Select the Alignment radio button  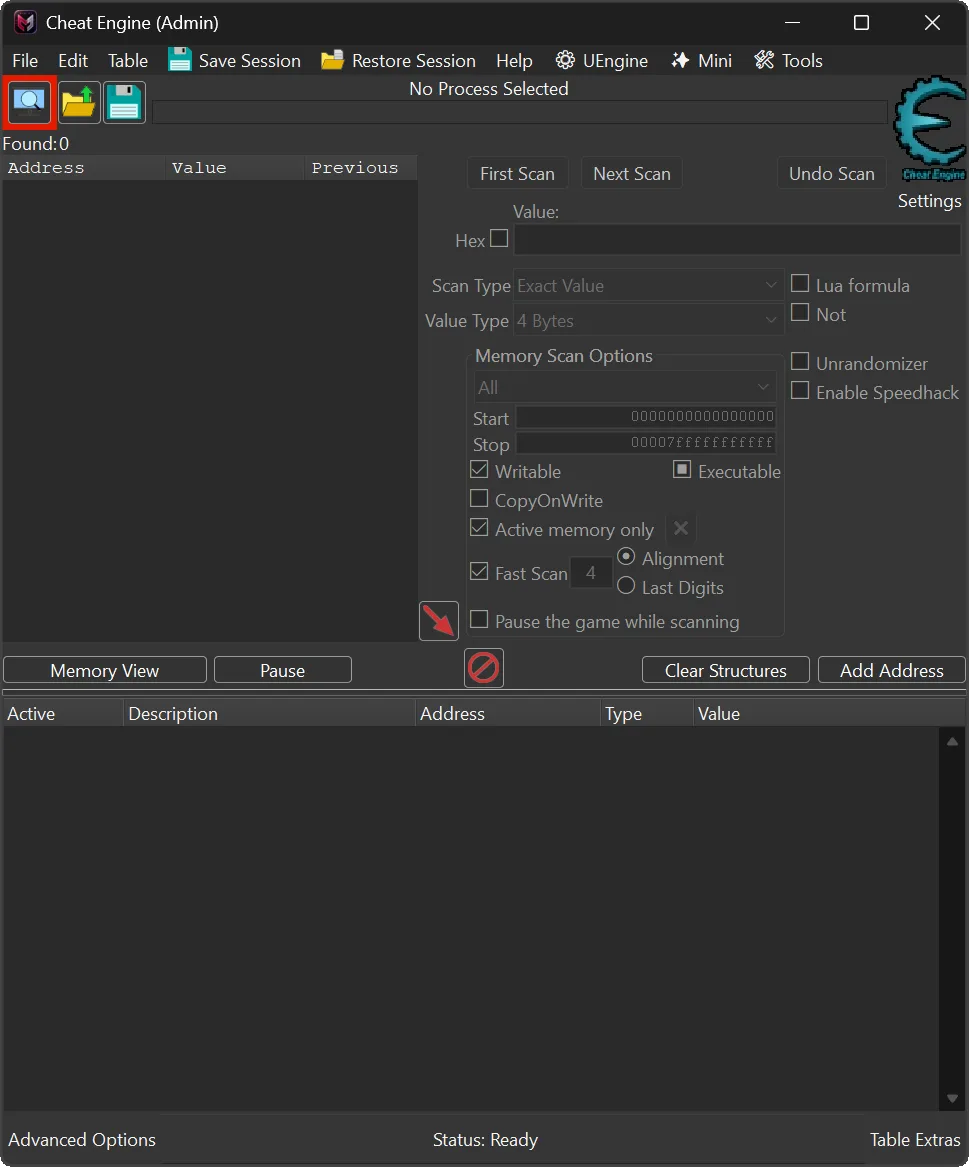pyautogui.click(x=627, y=557)
